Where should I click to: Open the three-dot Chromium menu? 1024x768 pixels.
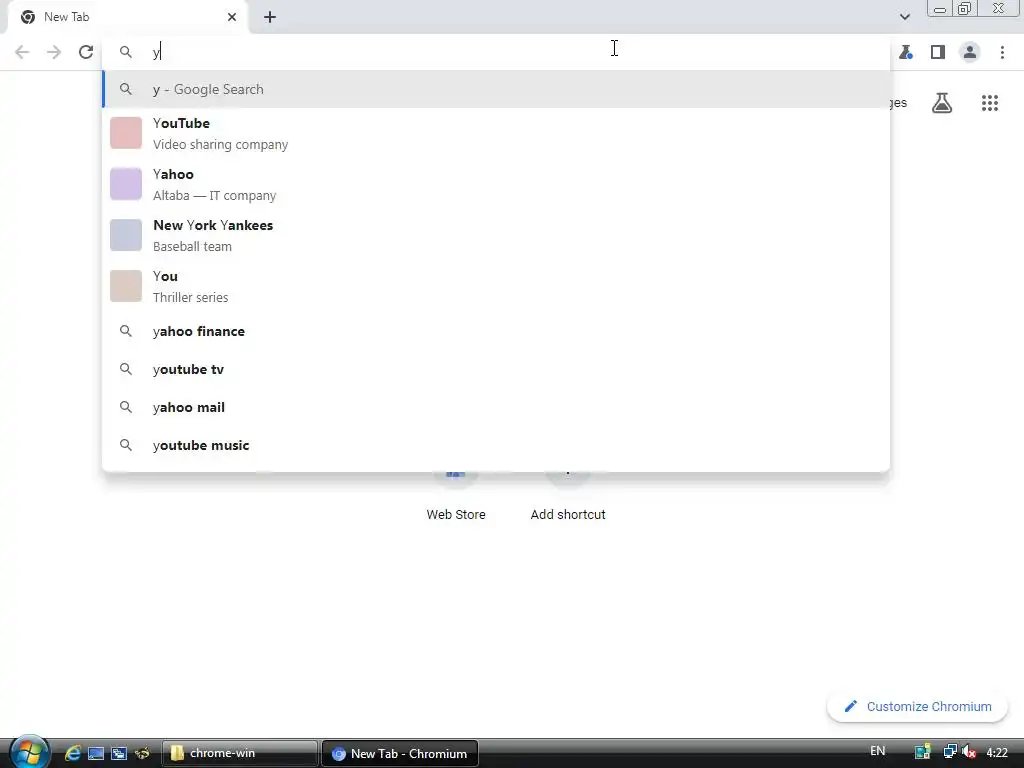tap(1002, 52)
